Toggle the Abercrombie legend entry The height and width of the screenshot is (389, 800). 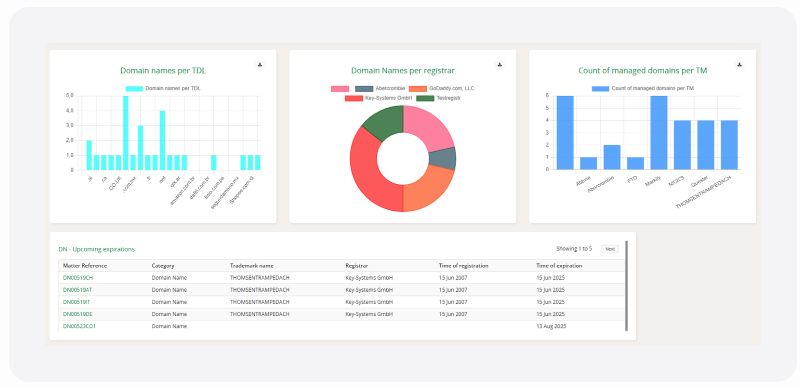pos(380,88)
